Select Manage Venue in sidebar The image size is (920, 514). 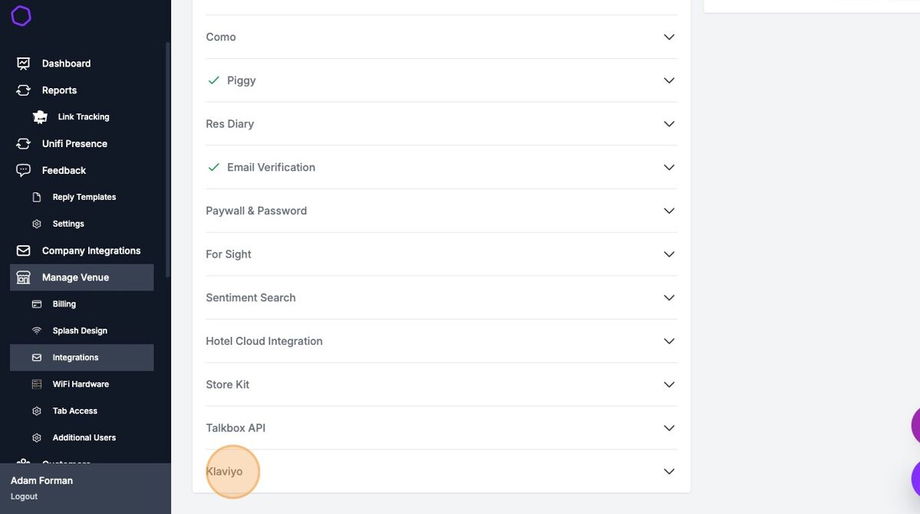(x=75, y=277)
